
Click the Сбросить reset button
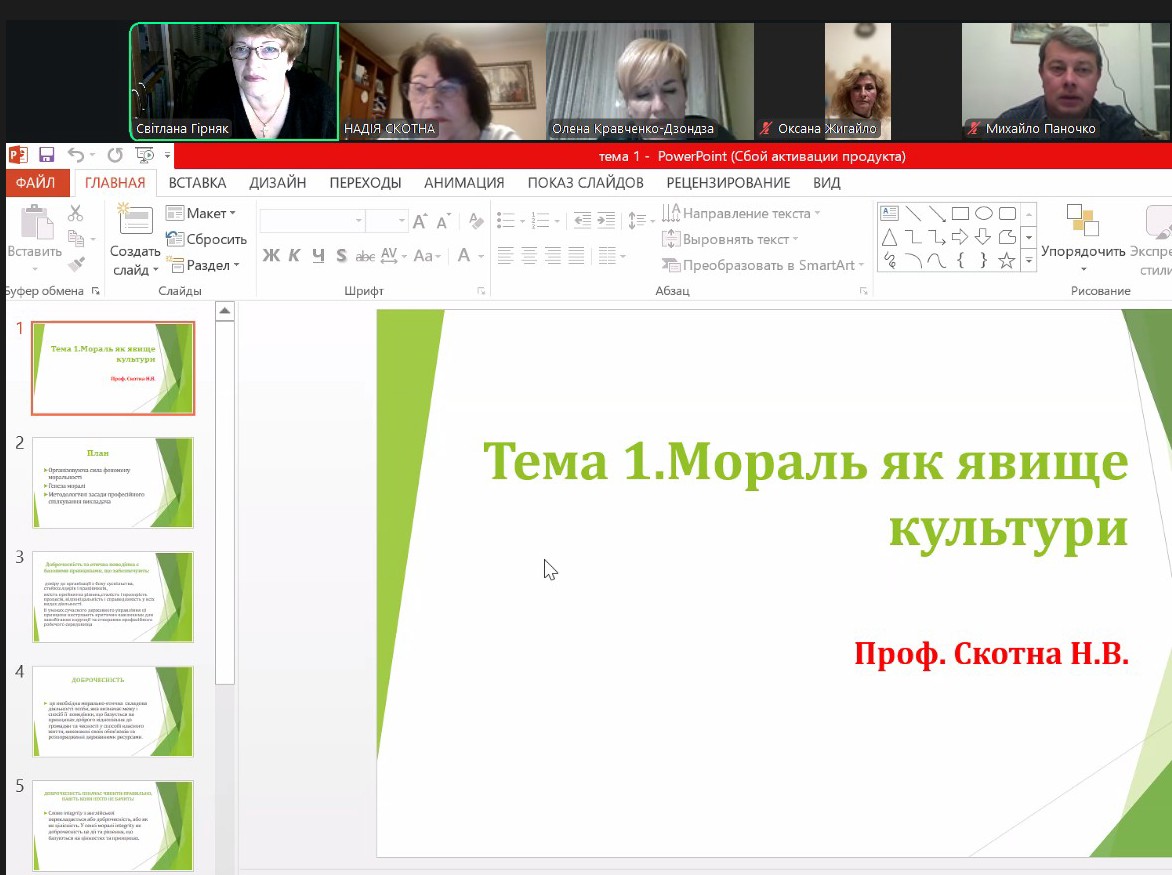point(206,239)
